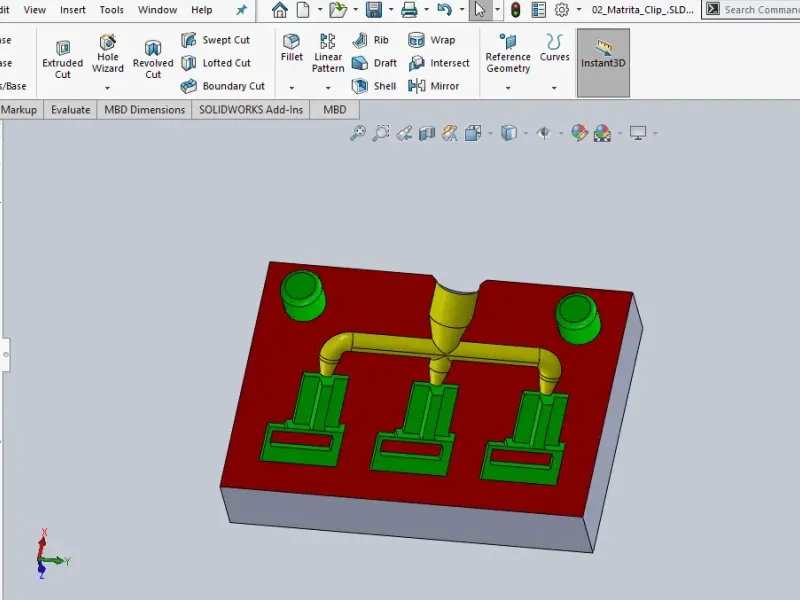This screenshot has height=600, width=800.
Task: Select the Extruded Cut tool
Action: (62, 60)
